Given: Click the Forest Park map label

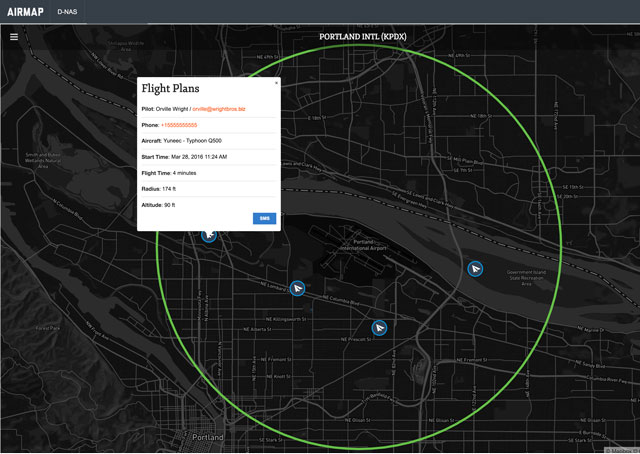Looking at the screenshot, I should (x=47, y=328).
